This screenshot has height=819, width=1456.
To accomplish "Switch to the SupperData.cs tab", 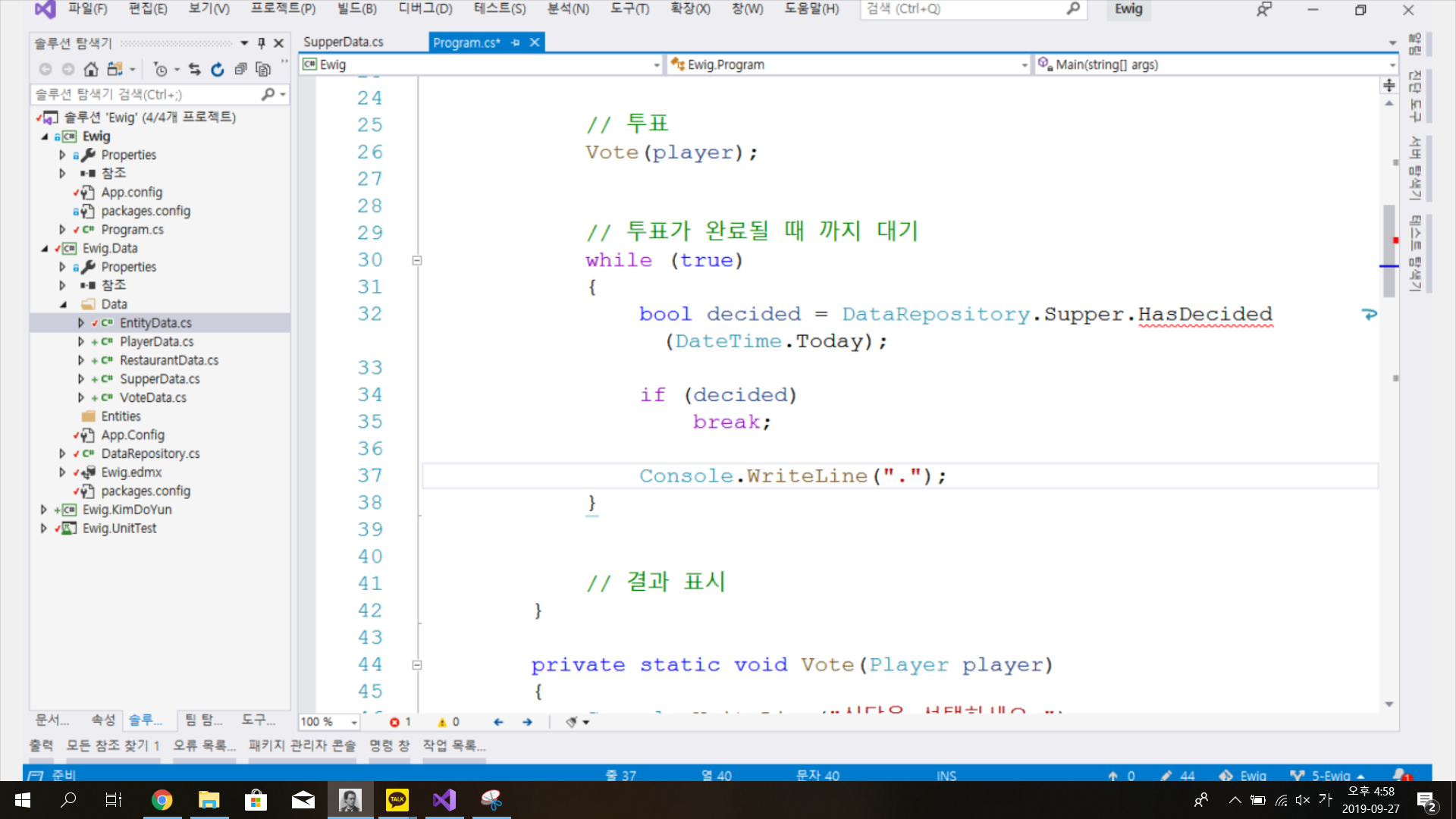I will coord(344,42).
